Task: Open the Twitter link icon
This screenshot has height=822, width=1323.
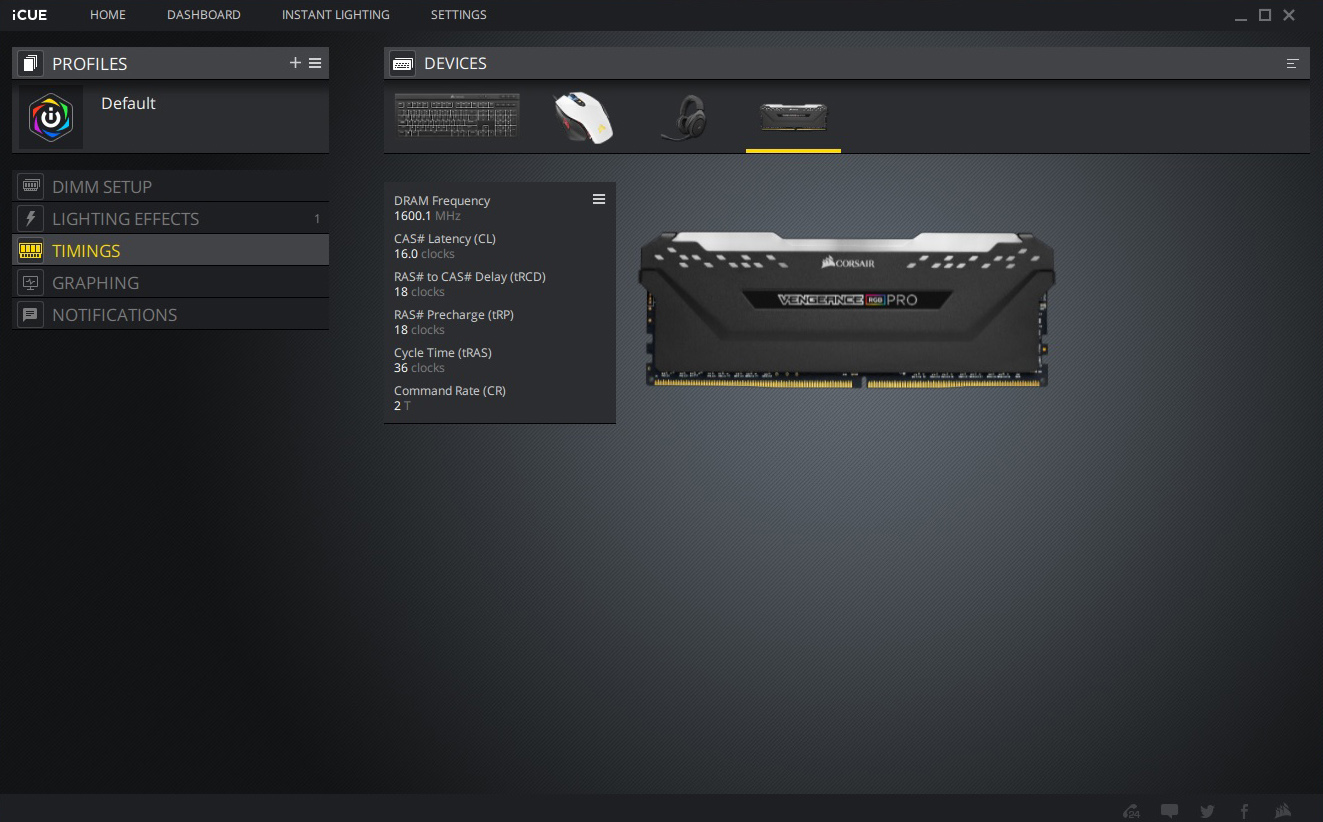Action: coord(1207,811)
